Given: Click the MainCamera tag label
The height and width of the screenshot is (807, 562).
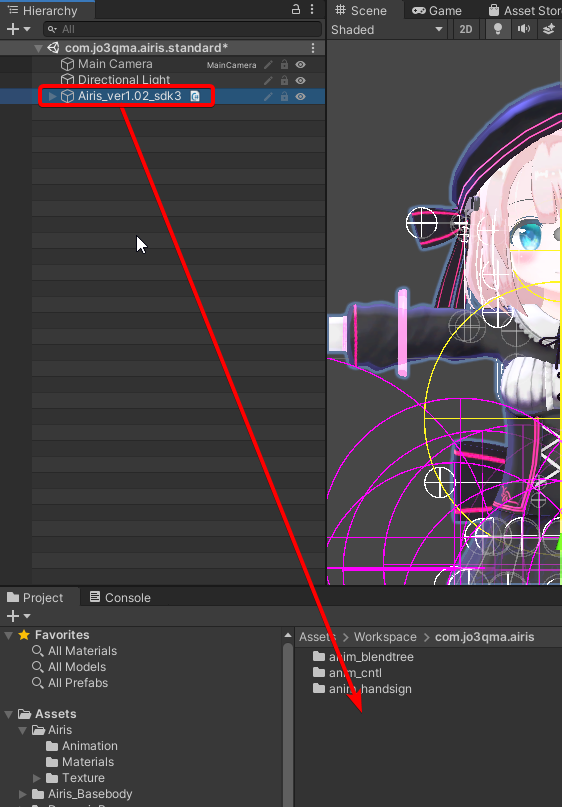Looking at the screenshot, I should coord(232,65).
